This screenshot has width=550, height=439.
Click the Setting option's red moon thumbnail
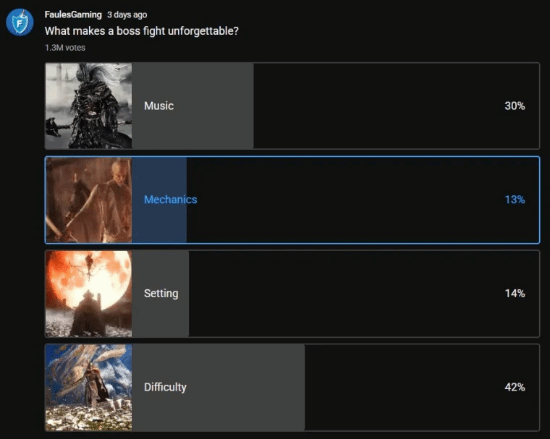[89, 293]
